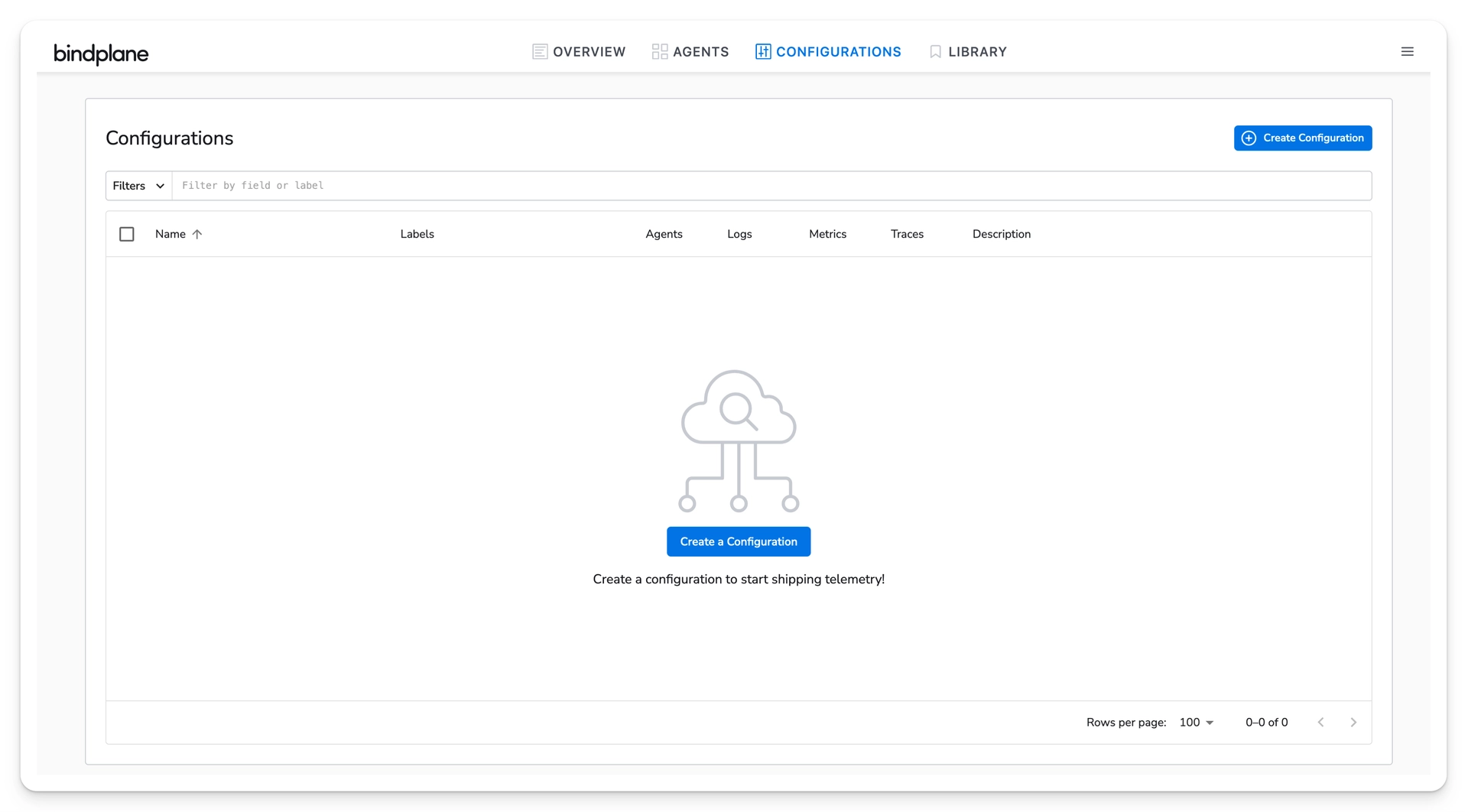
Task: Click the cloud search illustration icon
Action: click(x=737, y=440)
